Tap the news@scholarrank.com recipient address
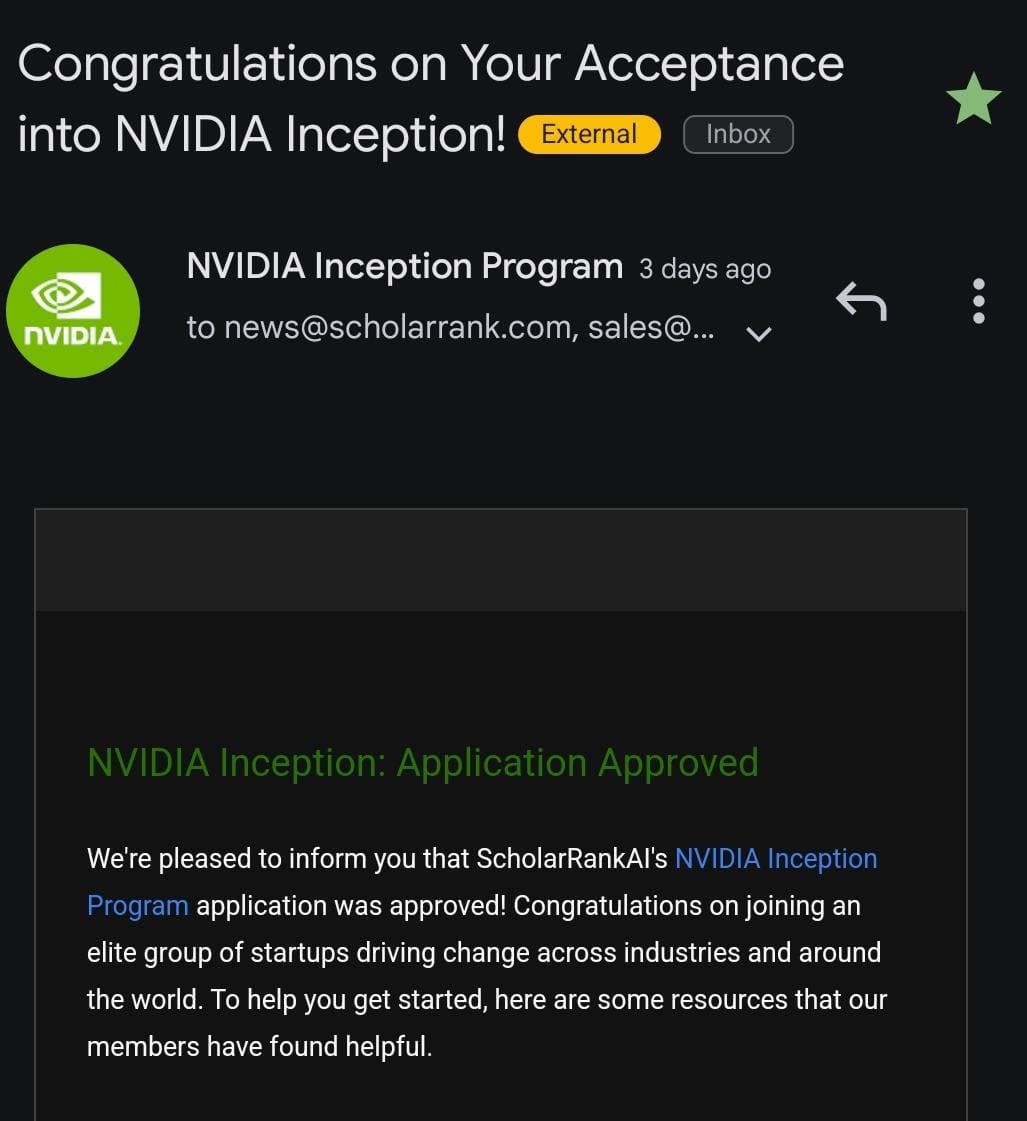 (x=401, y=327)
